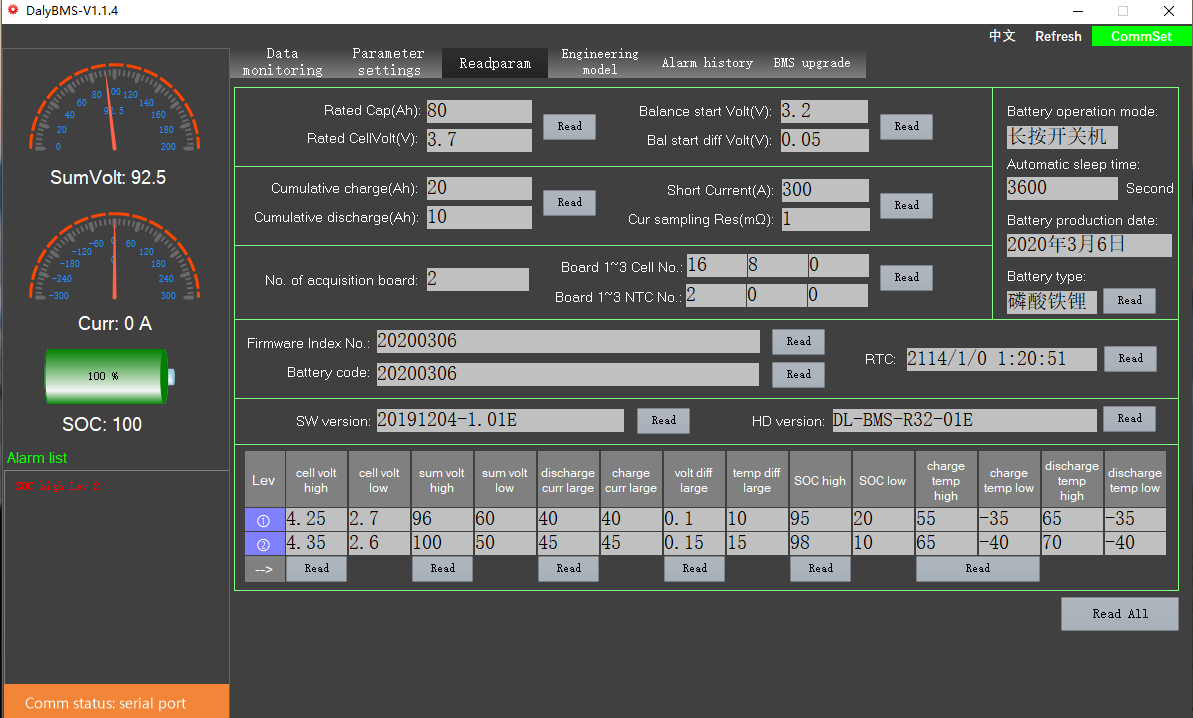This screenshot has height=718, width=1193.
Task: Click Battery type field
Action: pos(1051,302)
